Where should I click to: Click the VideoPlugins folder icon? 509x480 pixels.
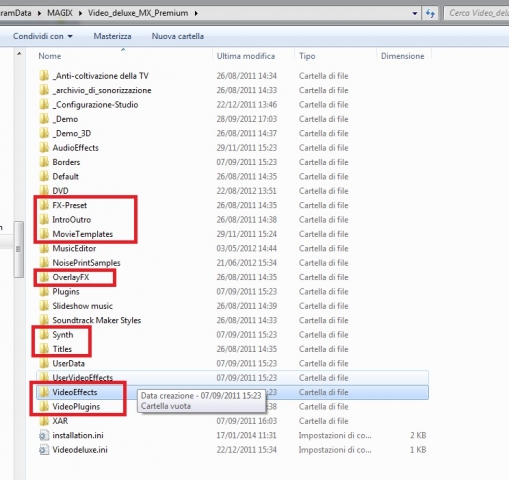click(44, 406)
